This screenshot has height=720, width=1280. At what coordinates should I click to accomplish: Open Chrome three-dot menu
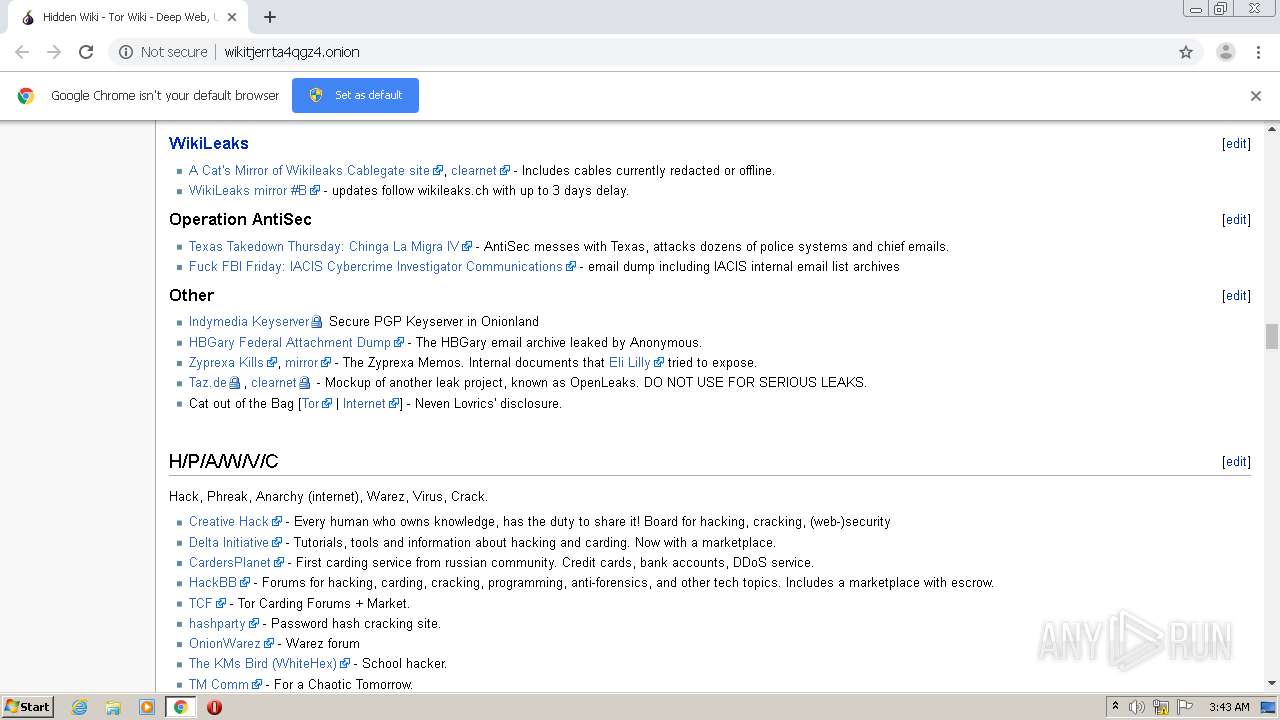pos(1258,52)
